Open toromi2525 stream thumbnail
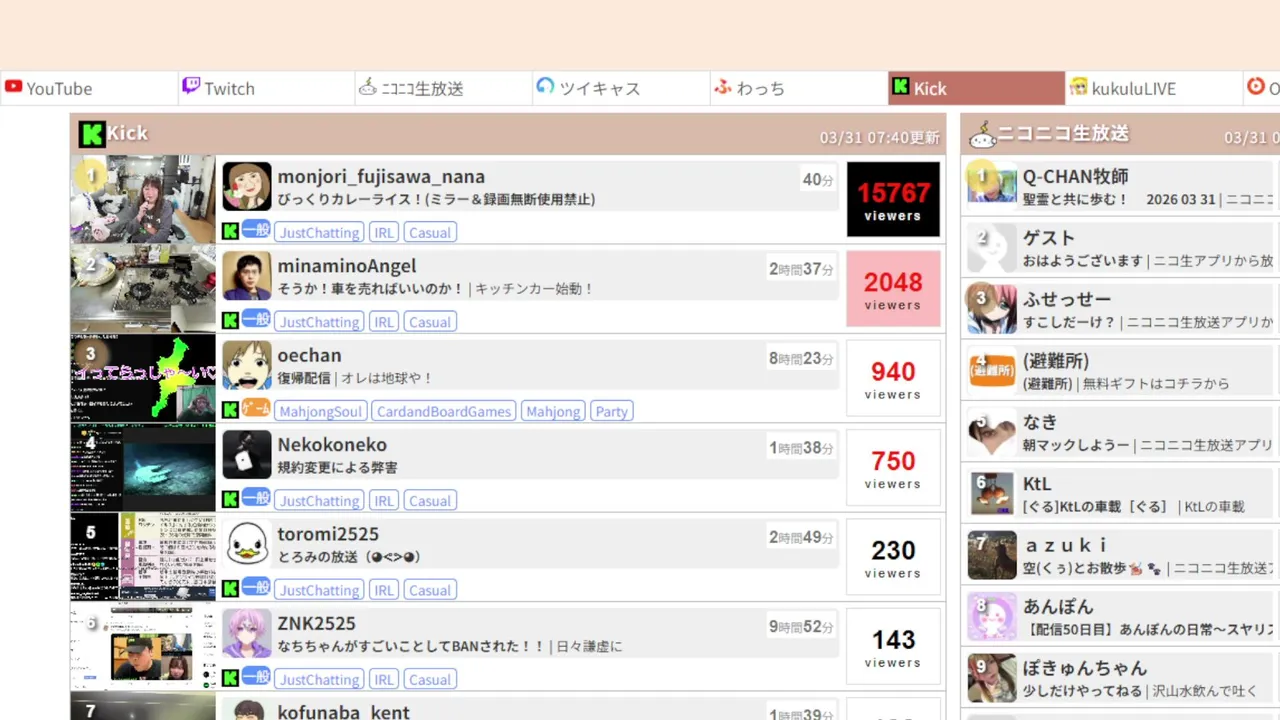This screenshot has width=1280, height=720. point(143,557)
